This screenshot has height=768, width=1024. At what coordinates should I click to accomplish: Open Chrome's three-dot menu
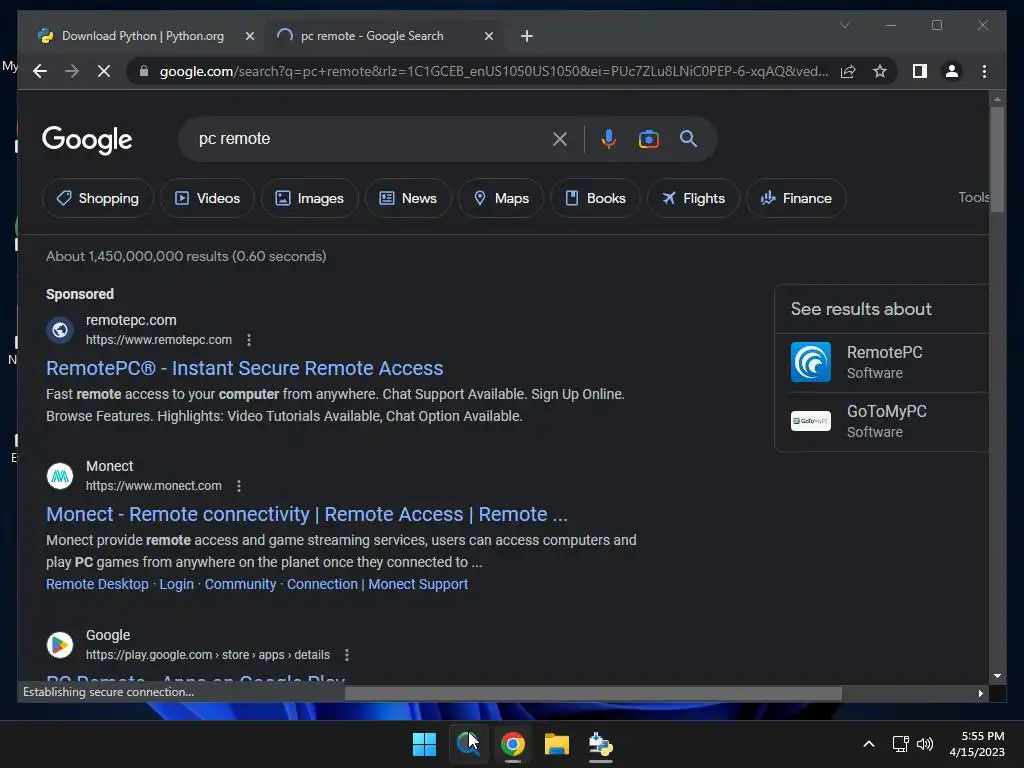[984, 71]
